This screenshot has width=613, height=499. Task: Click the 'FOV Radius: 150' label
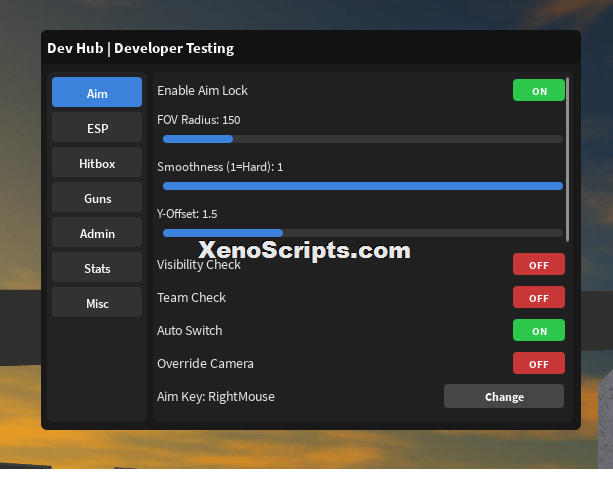coord(199,120)
